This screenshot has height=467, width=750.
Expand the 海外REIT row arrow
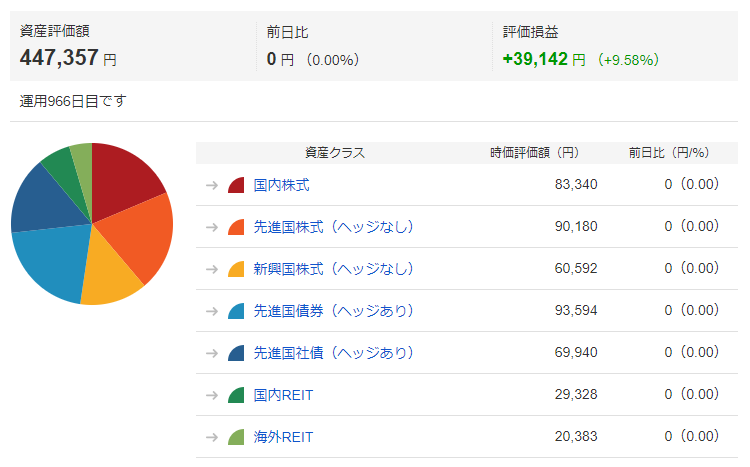coord(212,437)
